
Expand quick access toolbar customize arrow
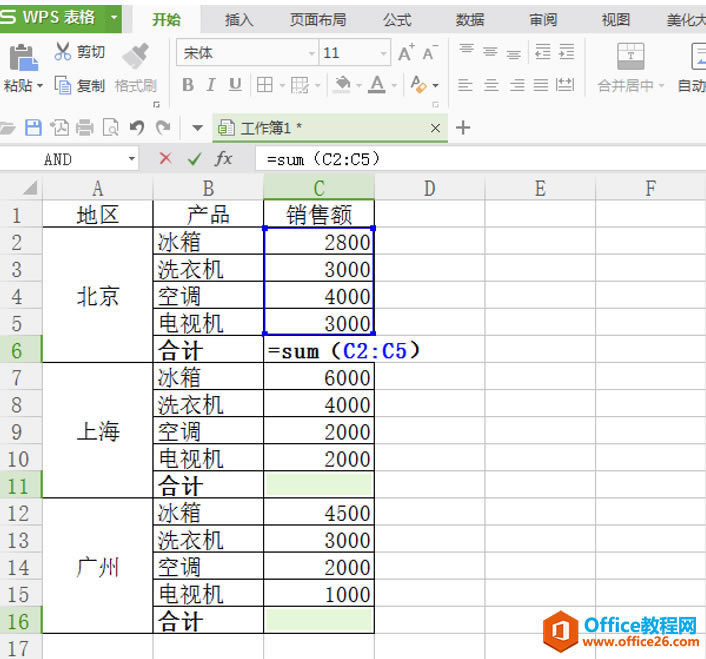[197, 128]
